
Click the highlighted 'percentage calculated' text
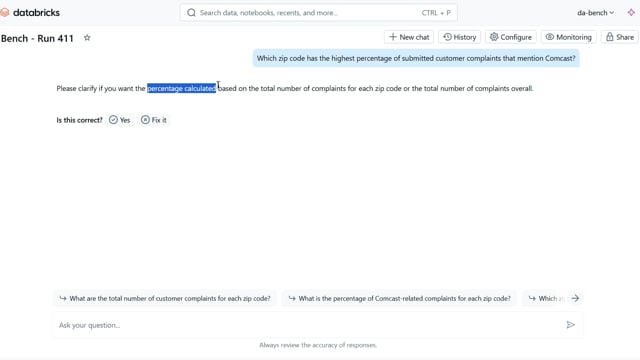click(x=181, y=88)
